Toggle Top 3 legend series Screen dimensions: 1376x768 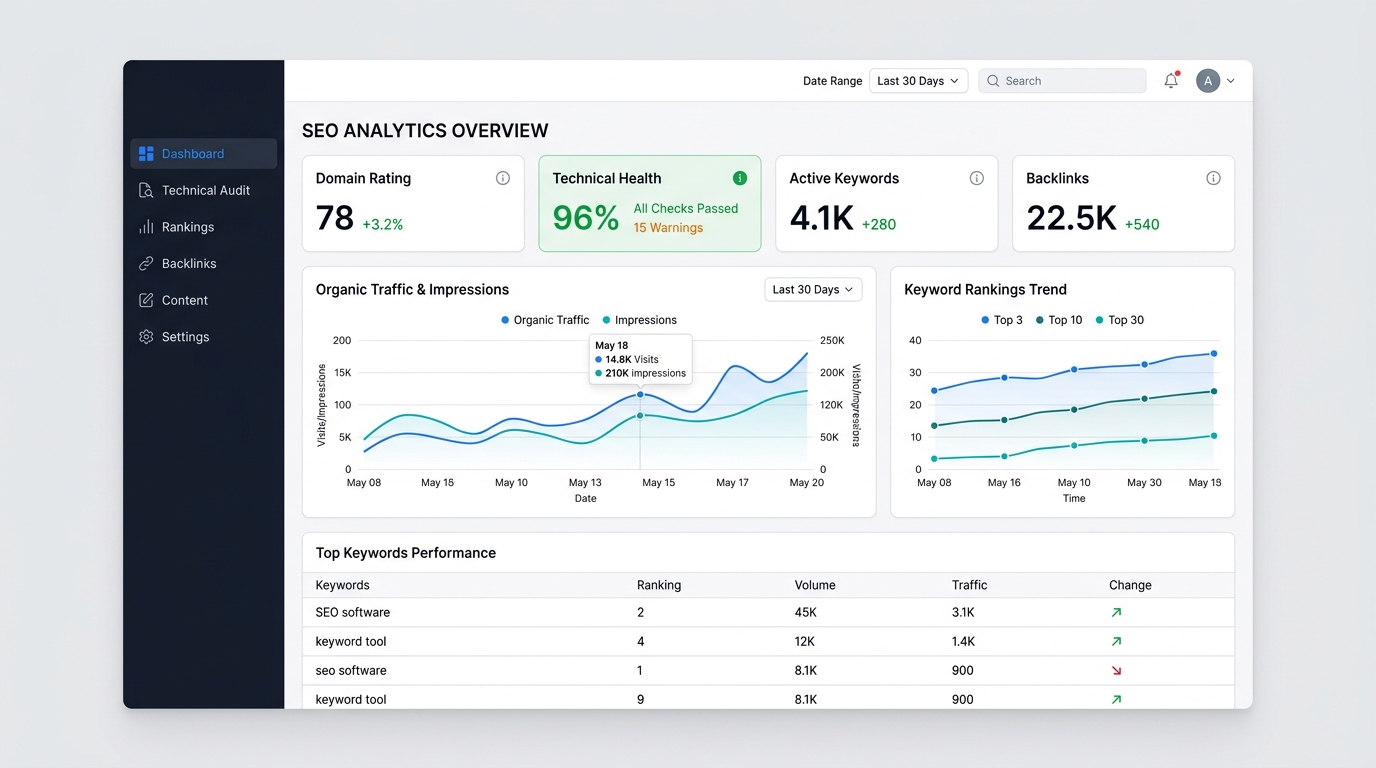(x=1002, y=320)
